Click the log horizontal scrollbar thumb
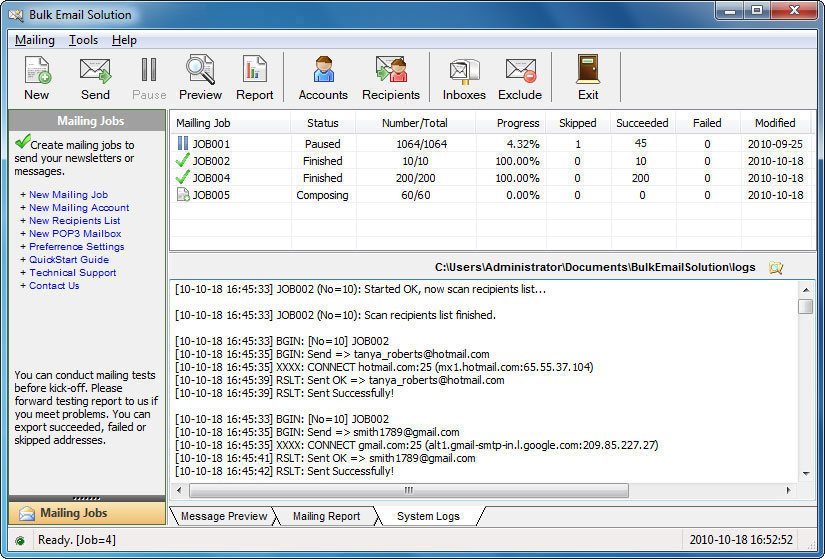This screenshot has height=559, width=825. pyautogui.click(x=408, y=490)
